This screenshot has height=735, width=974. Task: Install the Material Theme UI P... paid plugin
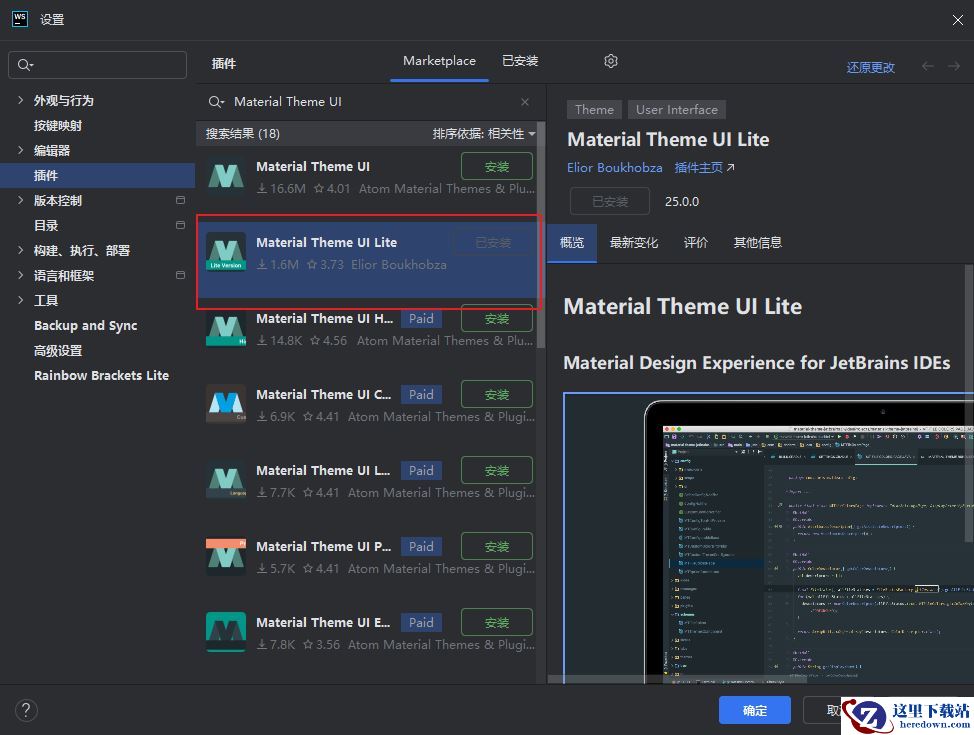(x=497, y=546)
